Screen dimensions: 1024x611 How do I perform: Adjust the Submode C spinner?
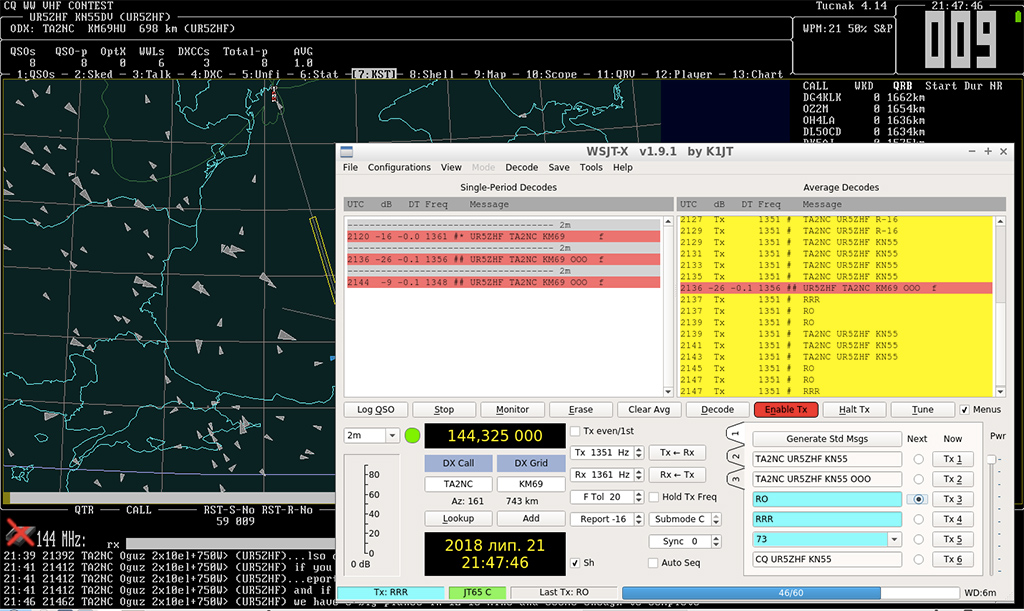716,519
